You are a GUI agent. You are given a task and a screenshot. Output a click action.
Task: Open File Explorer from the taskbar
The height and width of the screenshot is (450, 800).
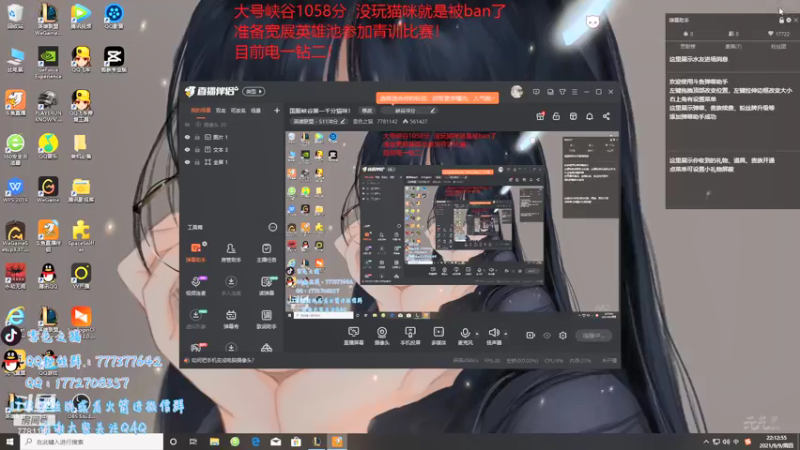(214, 441)
